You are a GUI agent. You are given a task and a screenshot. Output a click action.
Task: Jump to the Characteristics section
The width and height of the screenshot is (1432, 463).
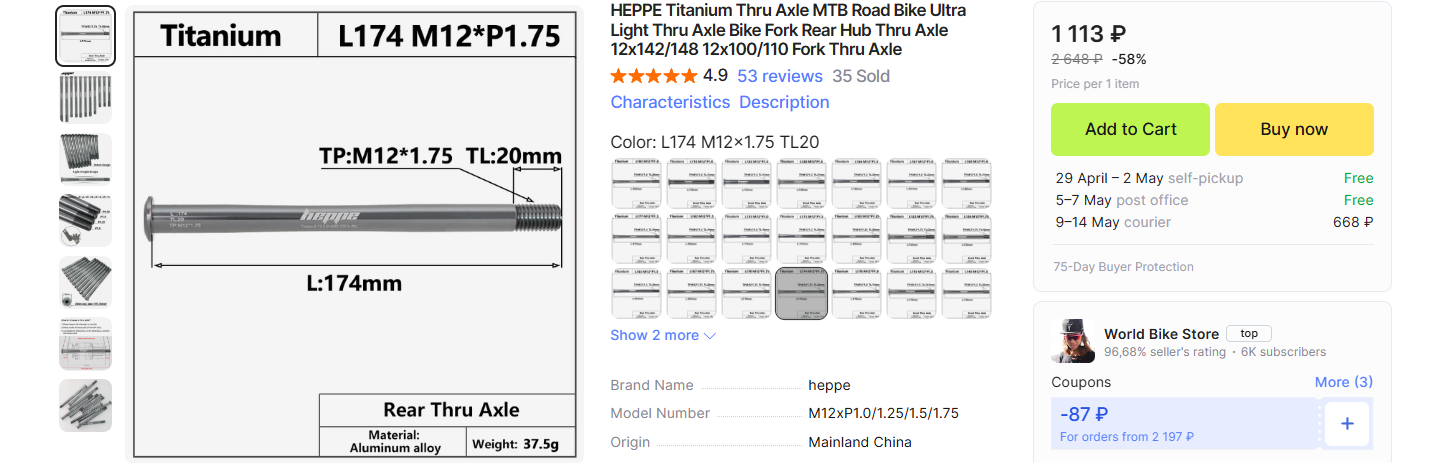(x=670, y=102)
